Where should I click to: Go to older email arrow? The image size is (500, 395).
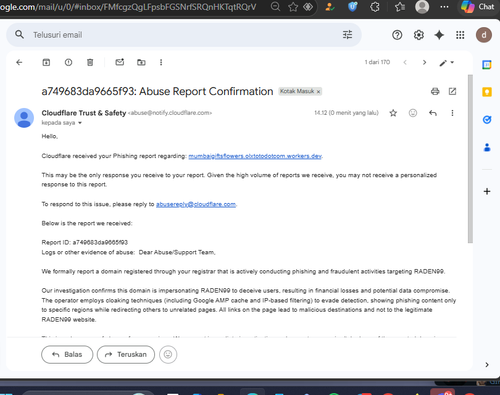pyautogui.click(x=424, y=62)
